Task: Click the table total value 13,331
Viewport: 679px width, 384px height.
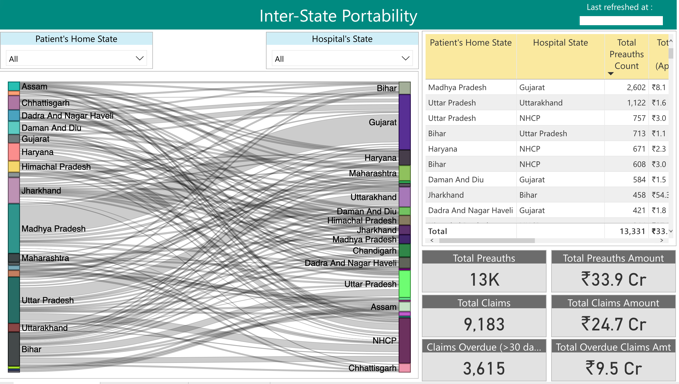Action: 632,231
